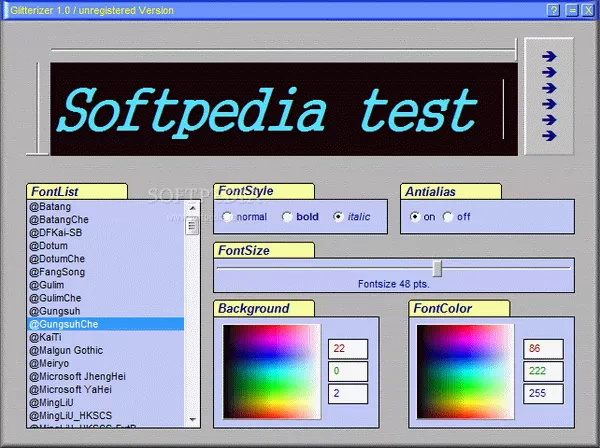This screenshot has height=448, width=600.
Task: Click the FontColor blue value field showing 255
Action: [543, 394]
